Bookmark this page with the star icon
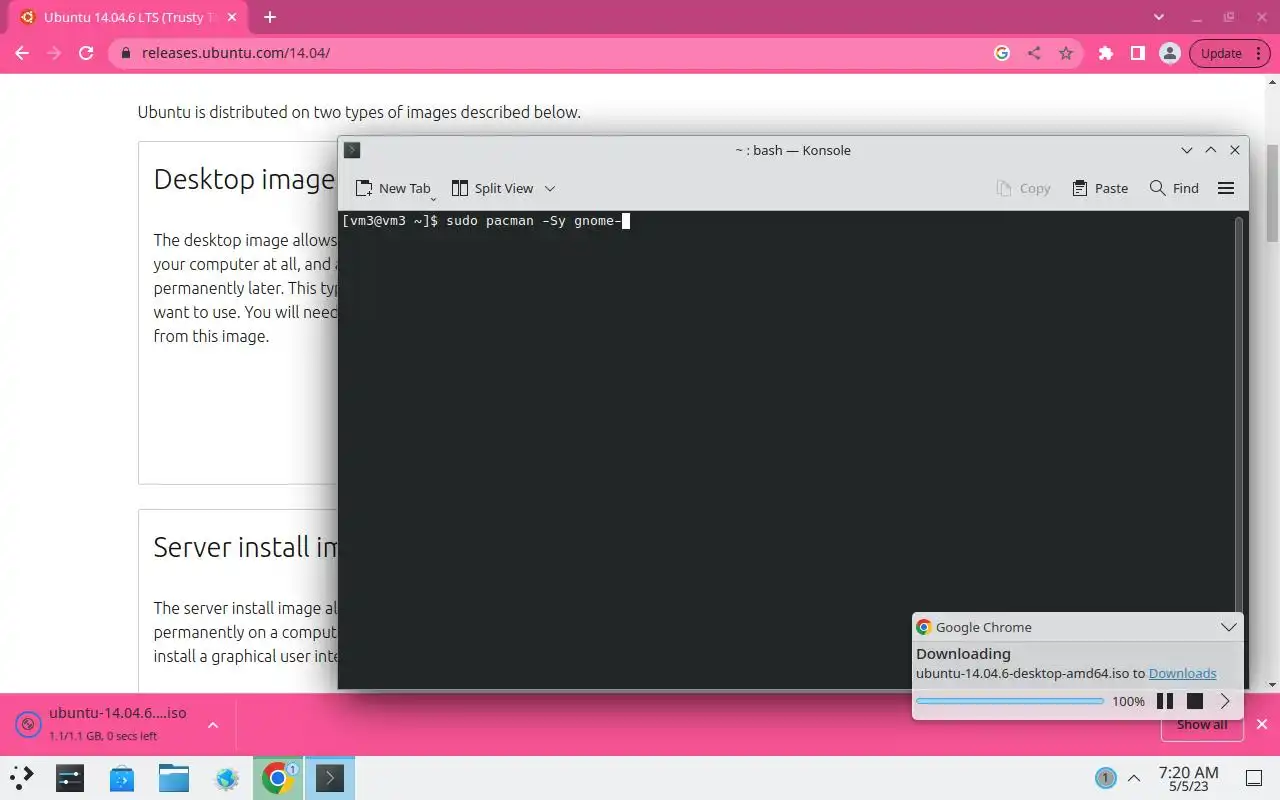The image size is (1280, 800). tap(1066, 53)
